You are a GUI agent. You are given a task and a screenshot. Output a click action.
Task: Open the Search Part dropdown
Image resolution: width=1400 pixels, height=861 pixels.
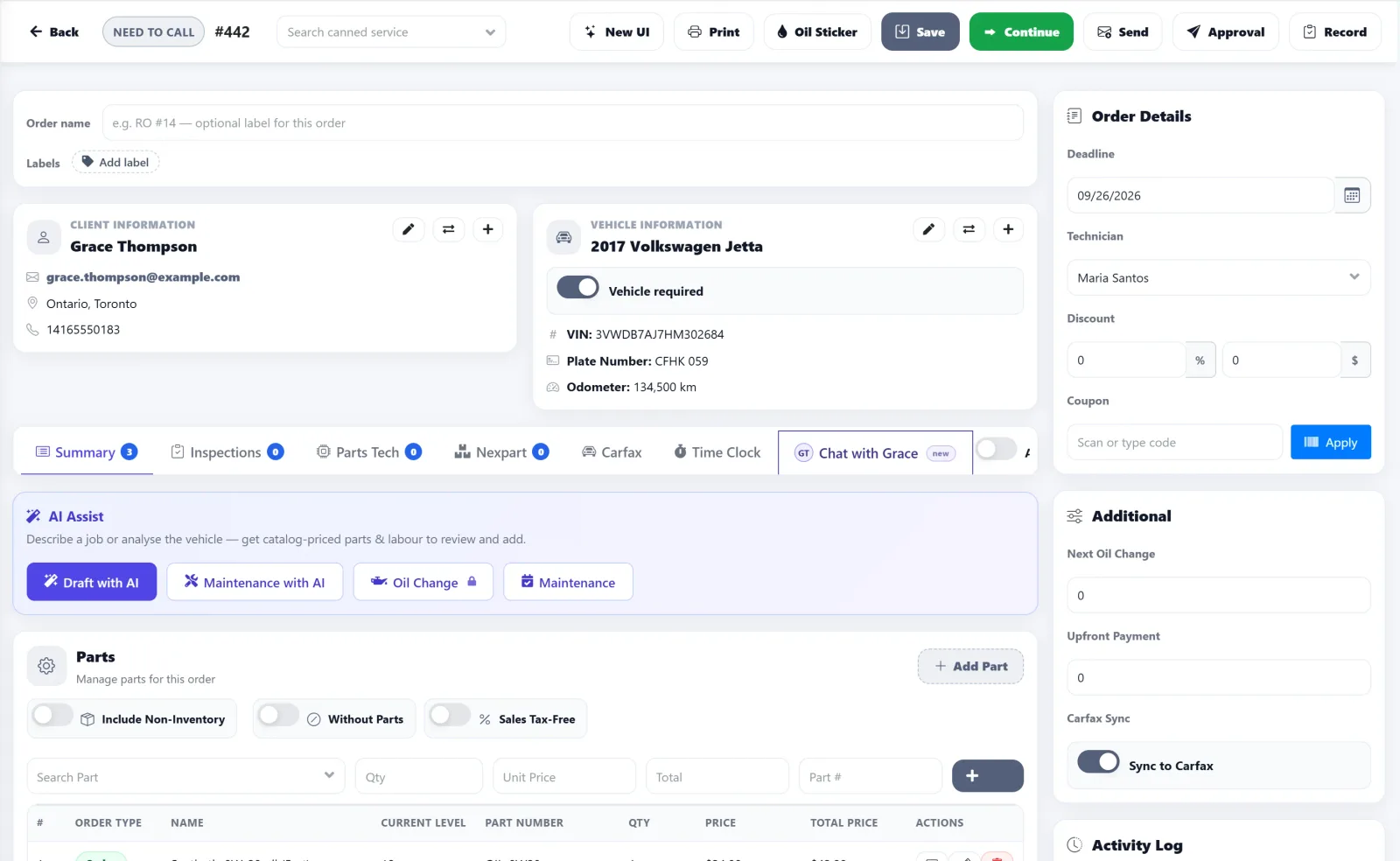pos(185,776)
